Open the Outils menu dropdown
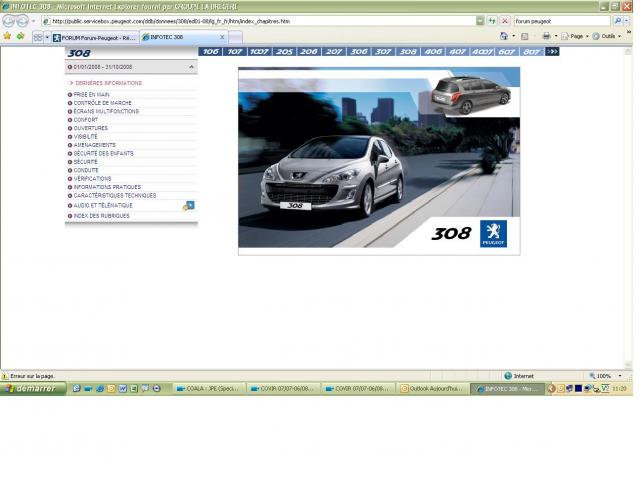The width and height of the screenshot is (640, 480). tap(607, 36)
